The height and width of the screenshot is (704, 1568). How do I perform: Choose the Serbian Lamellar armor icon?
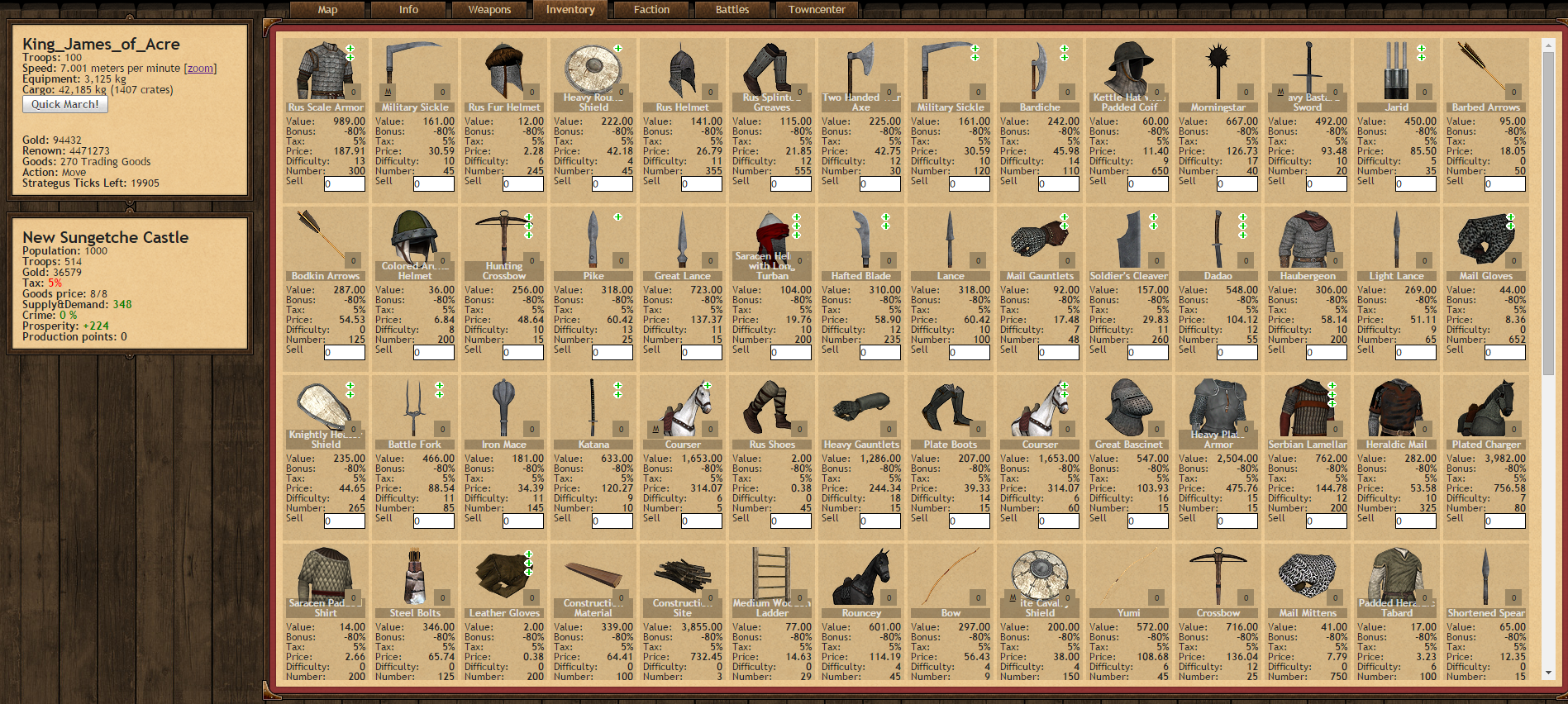(1308, 408)
